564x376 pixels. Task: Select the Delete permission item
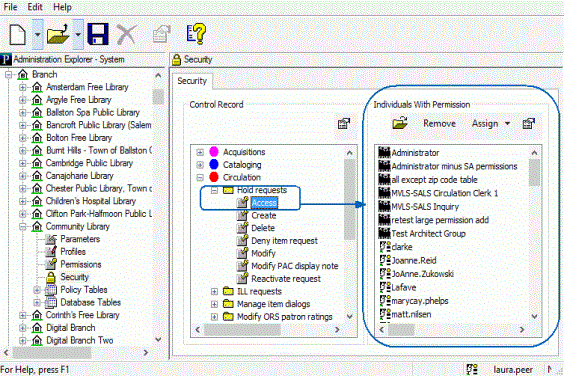pyautogui.click(x=263, y=228)
